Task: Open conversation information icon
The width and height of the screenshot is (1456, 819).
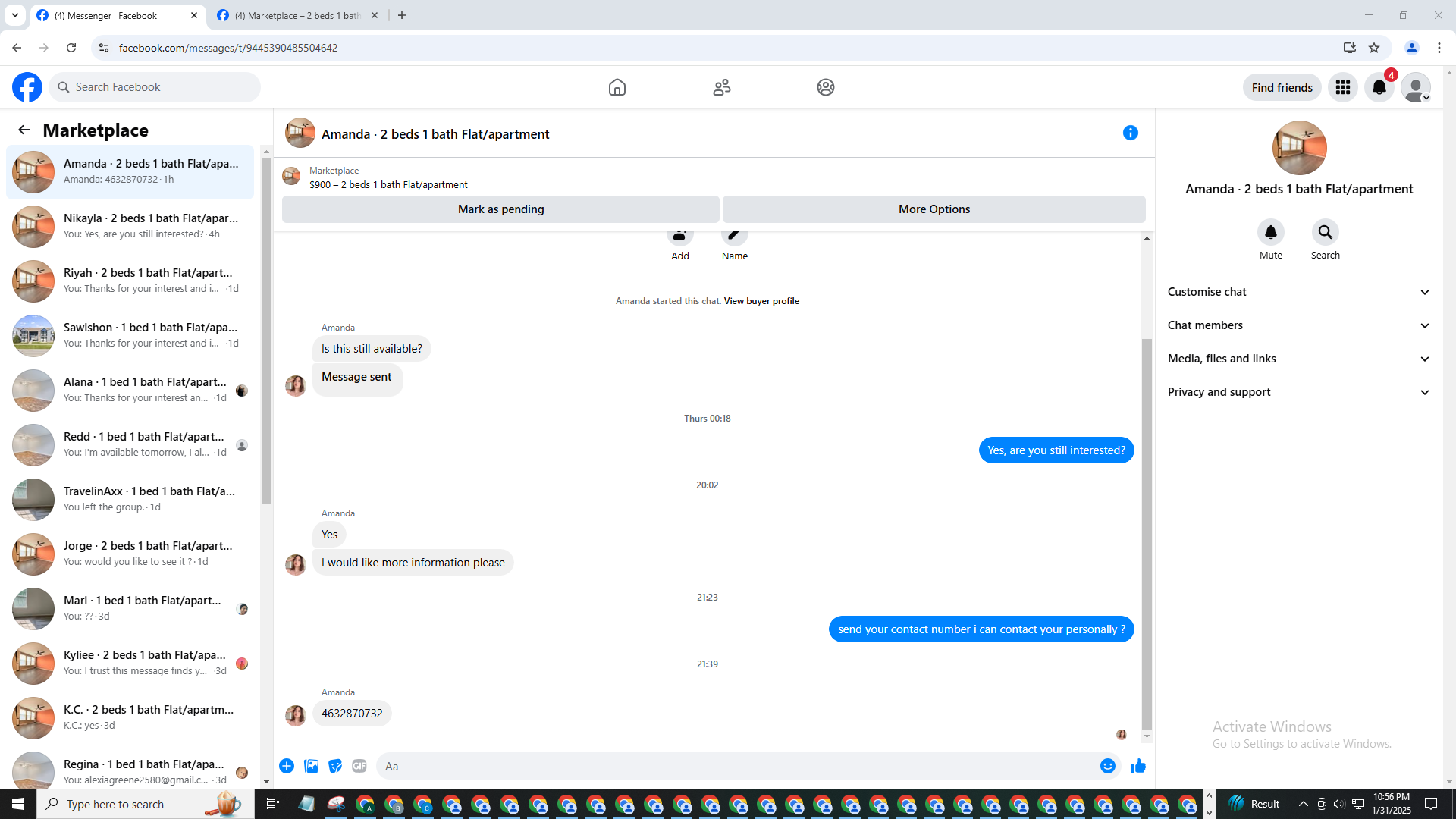Action: click(1131, 133)
